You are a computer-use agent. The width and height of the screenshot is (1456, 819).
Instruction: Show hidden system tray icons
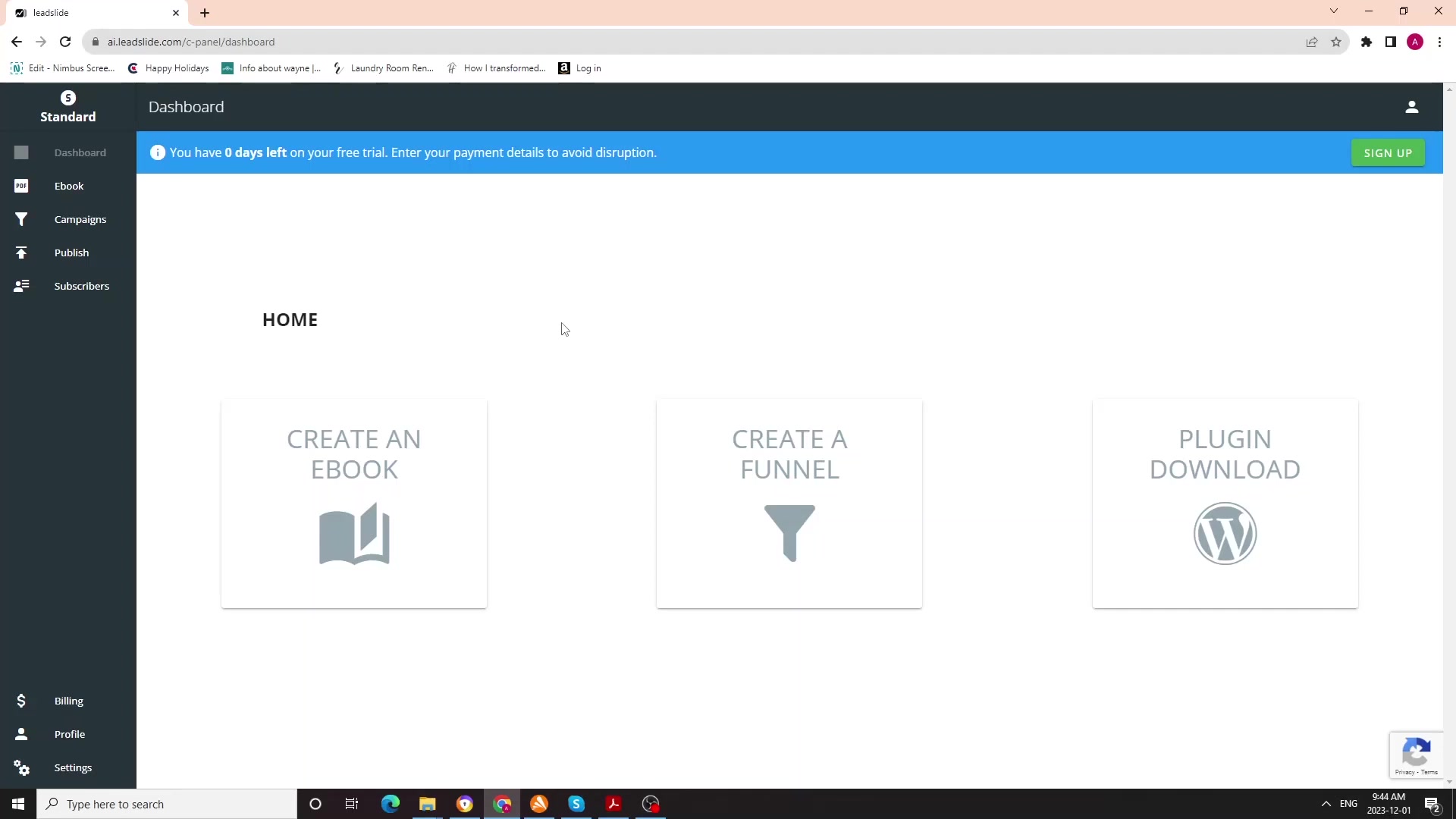pyautogui.click(x=1326, y=804)
